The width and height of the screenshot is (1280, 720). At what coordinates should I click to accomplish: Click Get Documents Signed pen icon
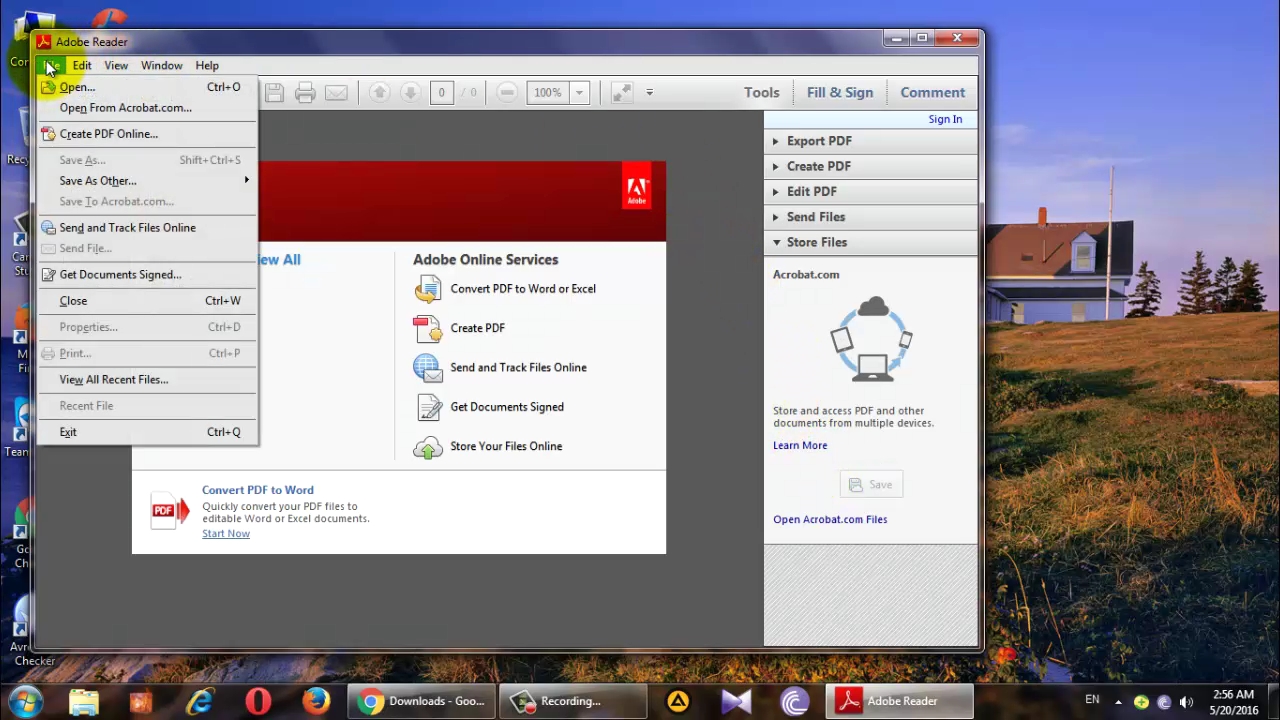click(x=428, y=407)
